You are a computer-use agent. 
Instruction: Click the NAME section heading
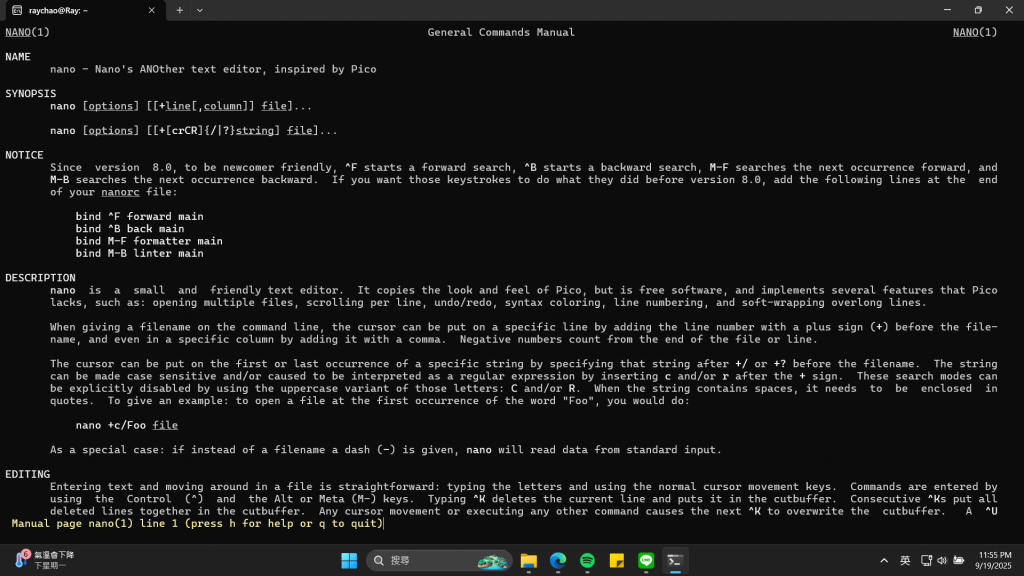(x=18, y=57)
